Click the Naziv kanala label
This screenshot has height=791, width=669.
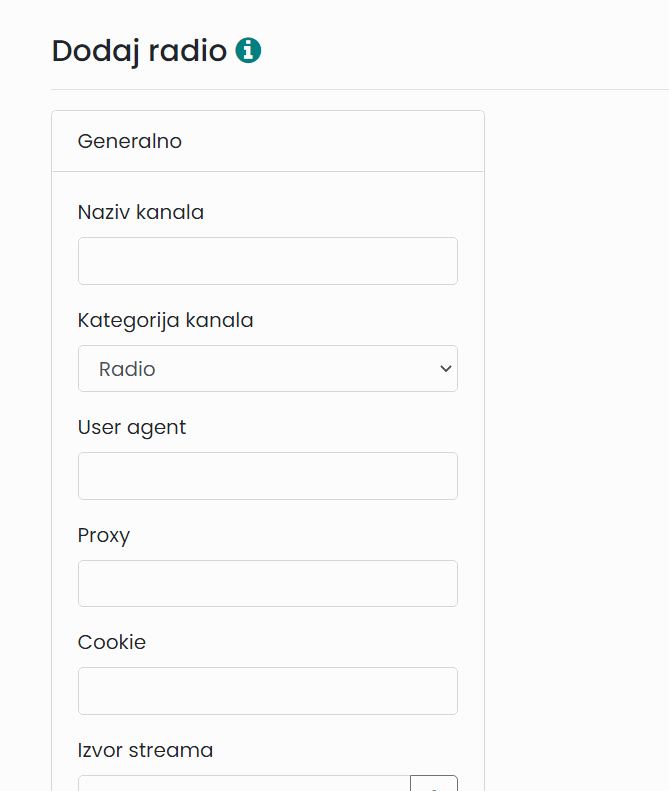coord(141,212)
